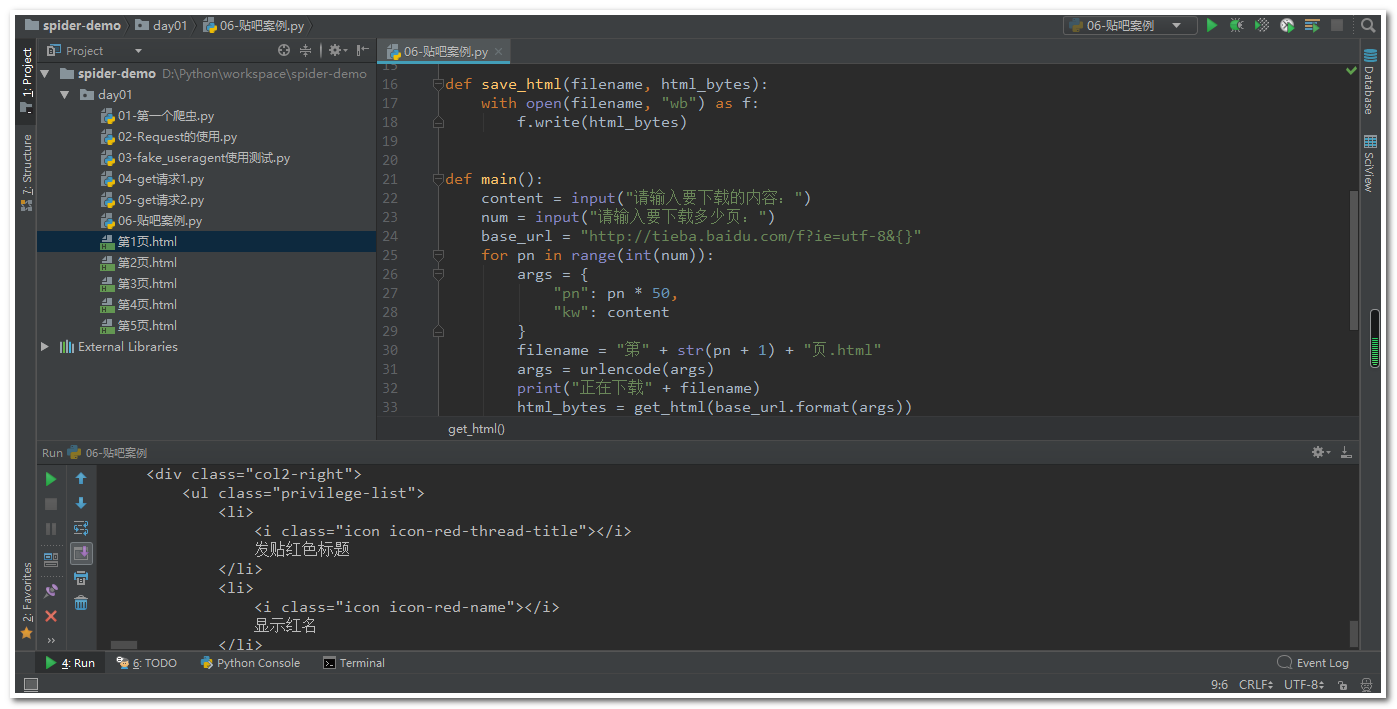The height and width of the screenshot is (709, 1397).
Task: Change file encoding UTF-8 in status bar
Action: [1304, 685]
